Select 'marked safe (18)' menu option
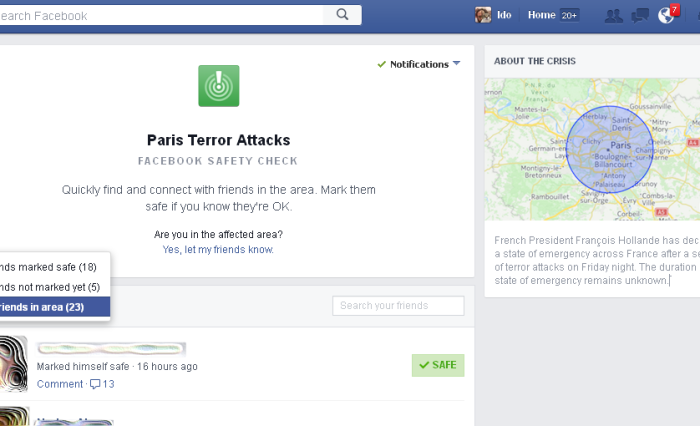The image size is (700, 426). (54, 267)
